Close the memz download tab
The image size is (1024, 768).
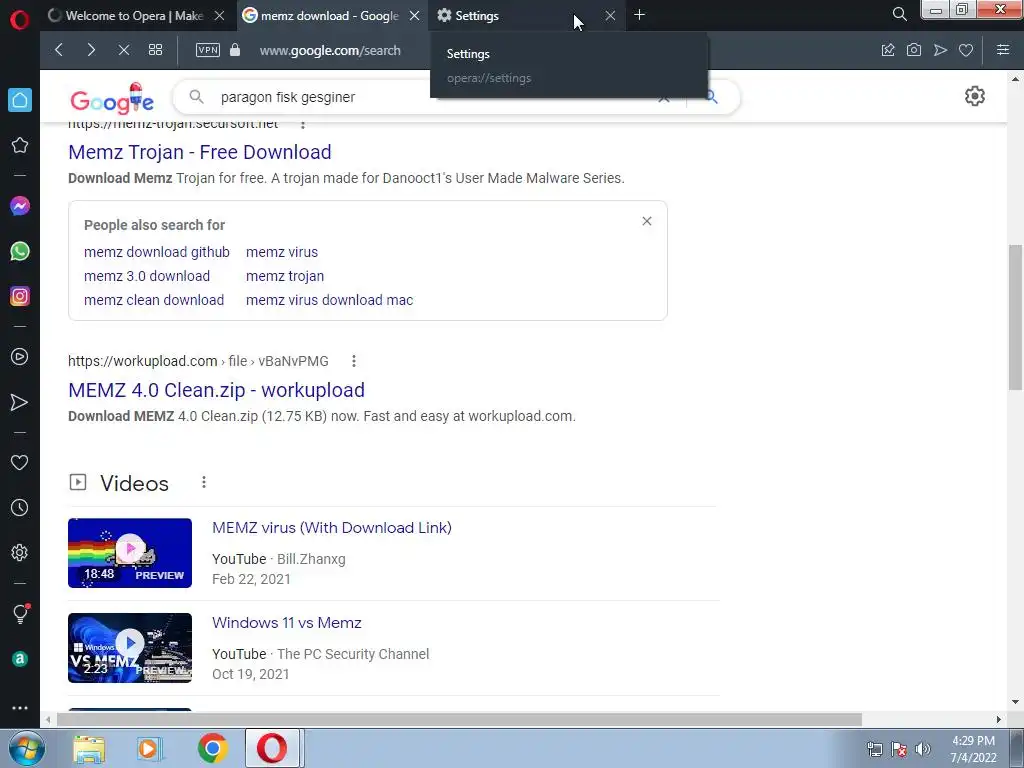pyautogui.click(x=414, y=15)
